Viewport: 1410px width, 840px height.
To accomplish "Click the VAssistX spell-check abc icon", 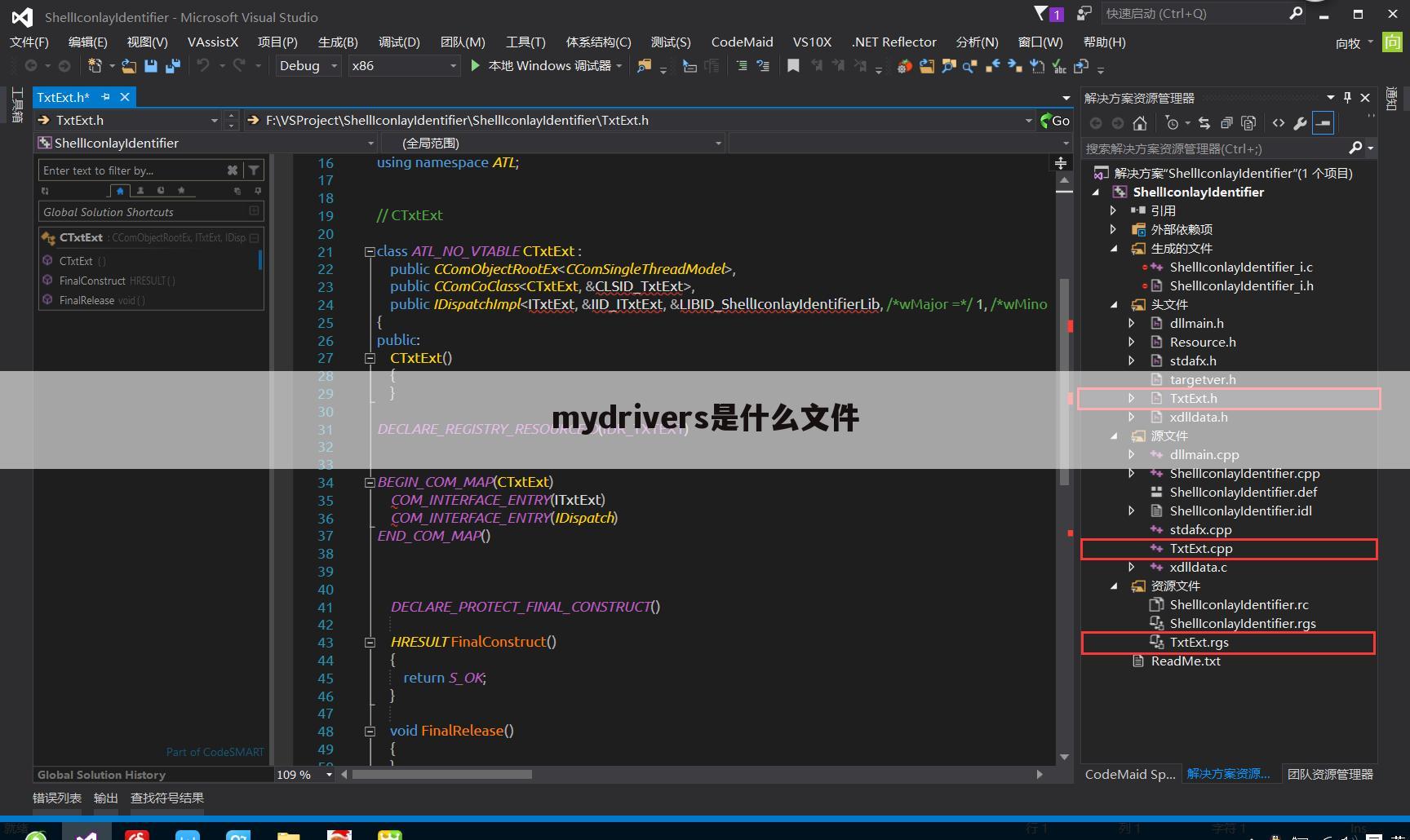I will pyautogui.click(x=1059, y=66).
